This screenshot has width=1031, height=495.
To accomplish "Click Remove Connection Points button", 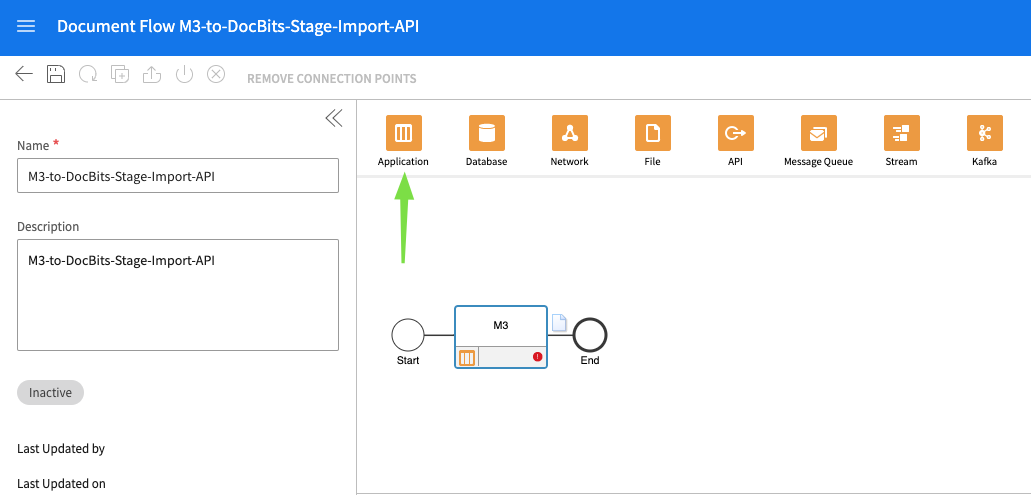I will click(331, 79).
